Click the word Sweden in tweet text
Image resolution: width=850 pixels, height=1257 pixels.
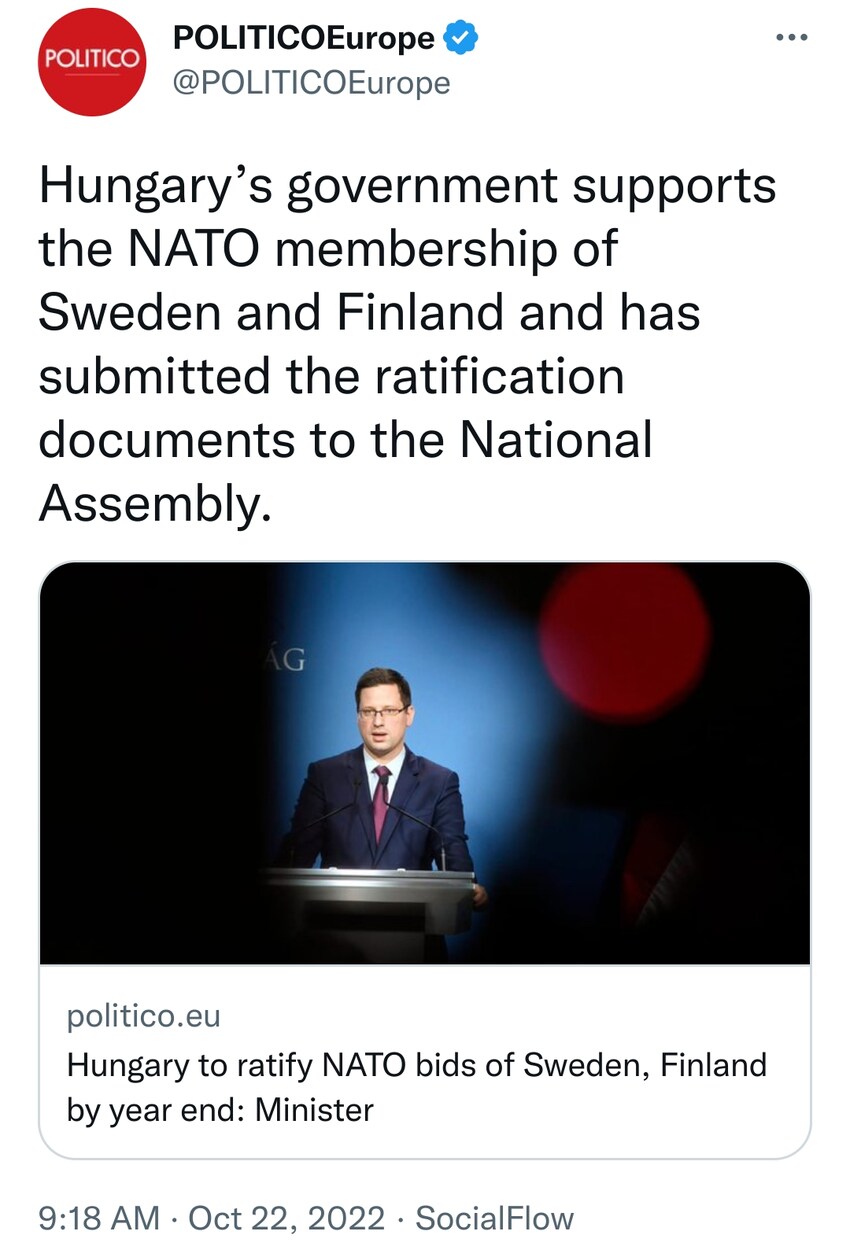pyautogui.click(x=128, y=313)
